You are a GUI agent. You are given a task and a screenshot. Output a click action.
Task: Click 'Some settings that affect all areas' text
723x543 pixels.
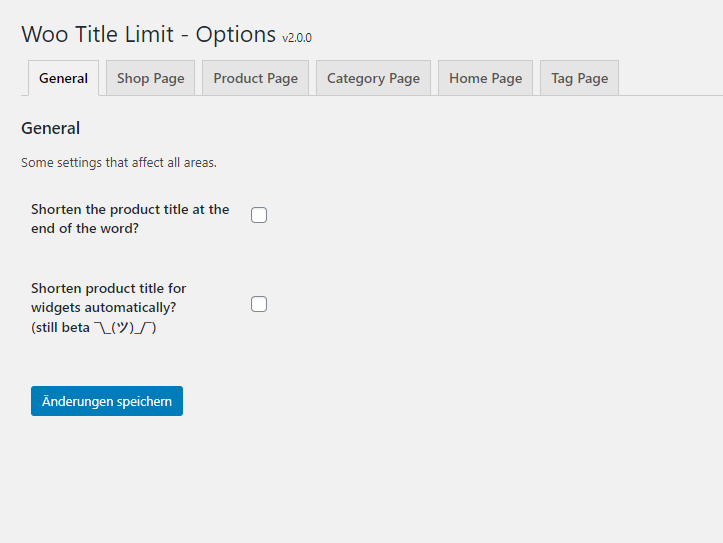pyautogui.click(x=119, y=163)
